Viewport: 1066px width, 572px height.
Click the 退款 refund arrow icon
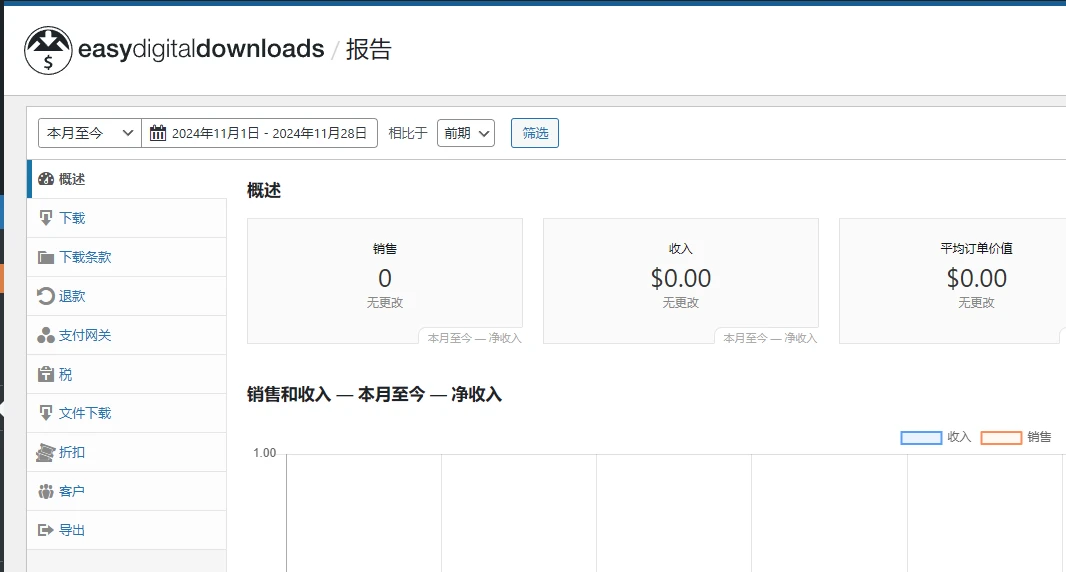point(46,296)
